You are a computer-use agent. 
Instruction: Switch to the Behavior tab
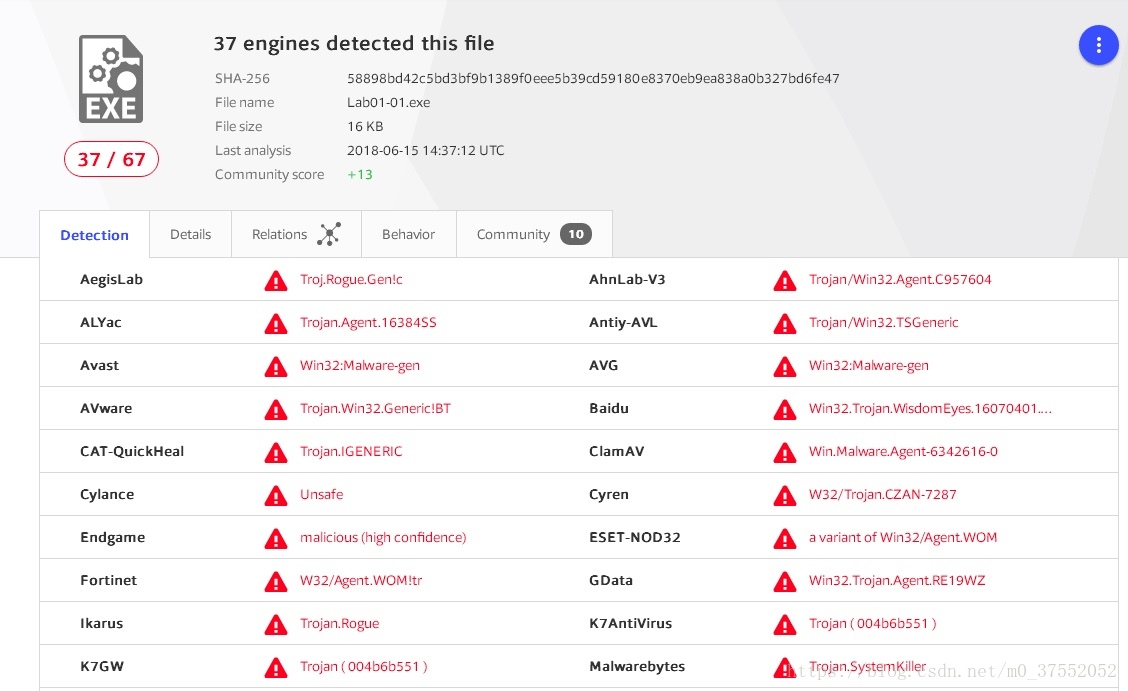pyautogui.click(x=409, y=234)
